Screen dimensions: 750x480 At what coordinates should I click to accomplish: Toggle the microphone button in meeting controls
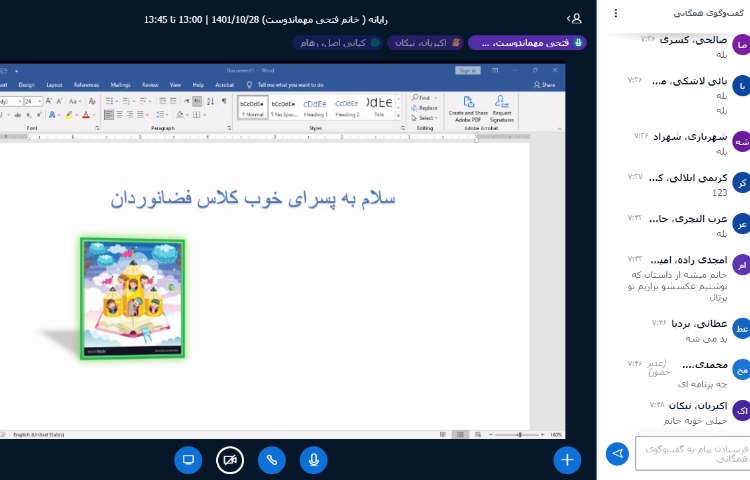(314, 460)
